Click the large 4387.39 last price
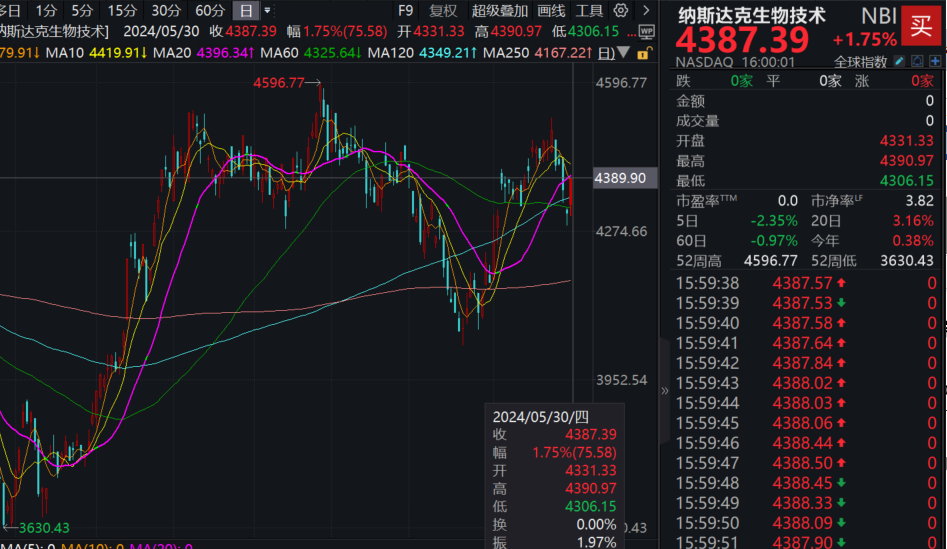This screenshot has width=947, height=549. pyautogui.click(x=742, y=40)
